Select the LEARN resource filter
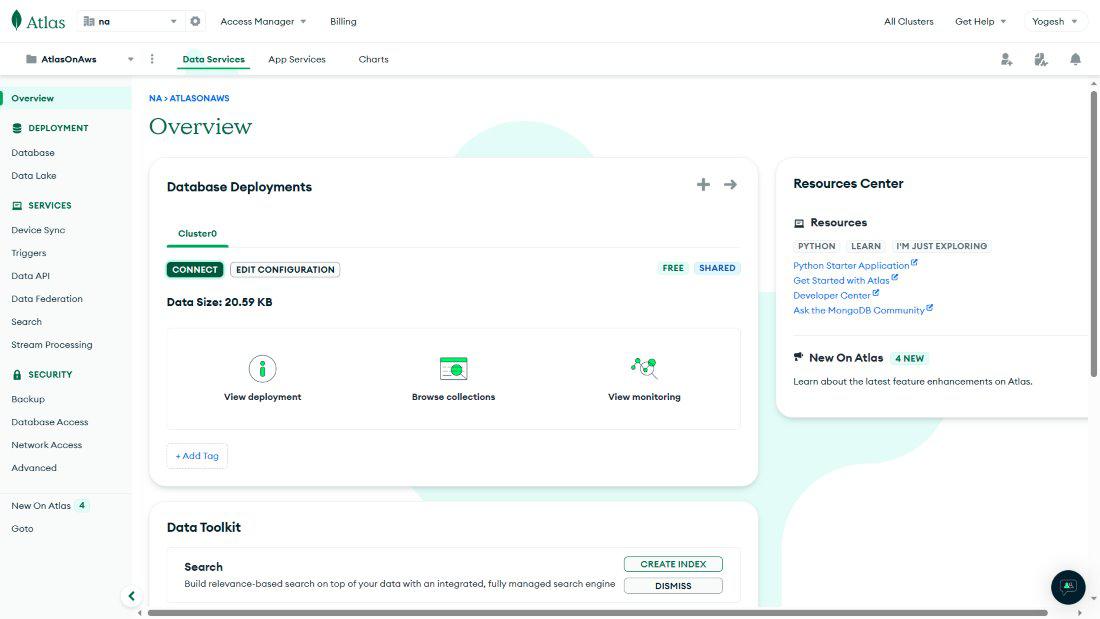This screenshot has height=619, width=1100. click(866, 246)
